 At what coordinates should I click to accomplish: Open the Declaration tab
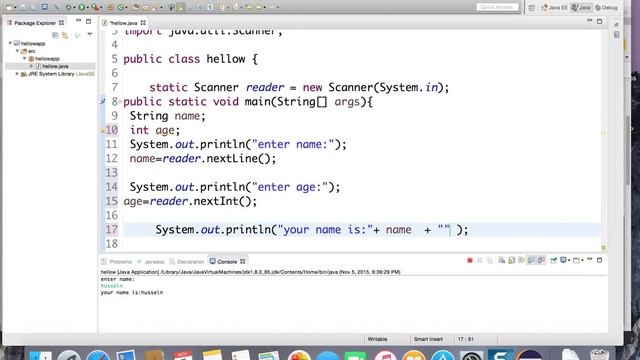(187, 262)
